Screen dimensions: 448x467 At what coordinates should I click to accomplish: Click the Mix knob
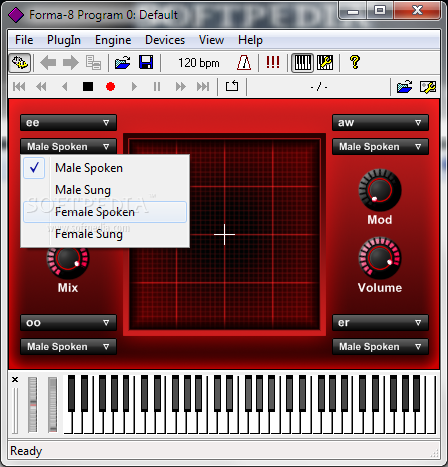[68, 260]
